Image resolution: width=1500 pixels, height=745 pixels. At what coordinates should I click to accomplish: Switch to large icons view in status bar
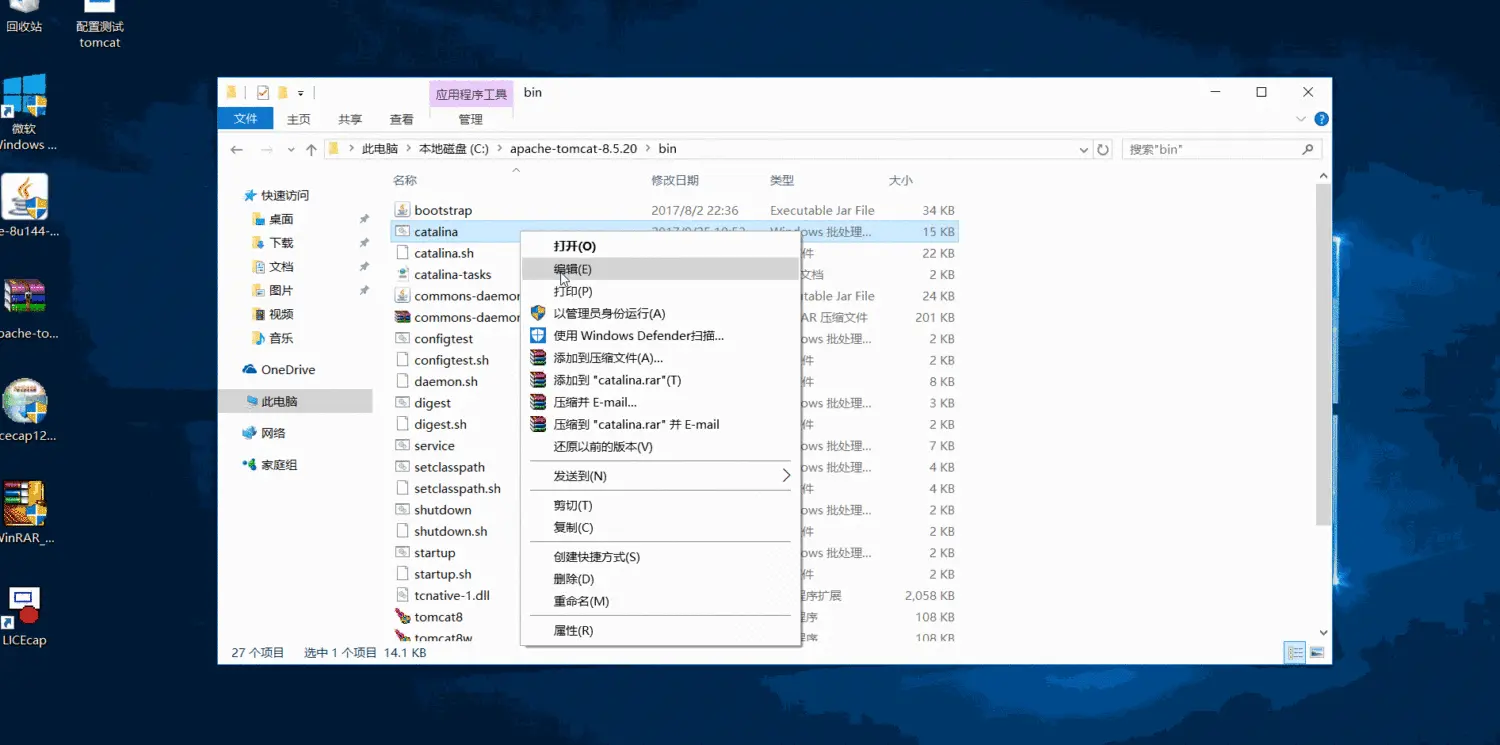click(x=1317, y=652)
